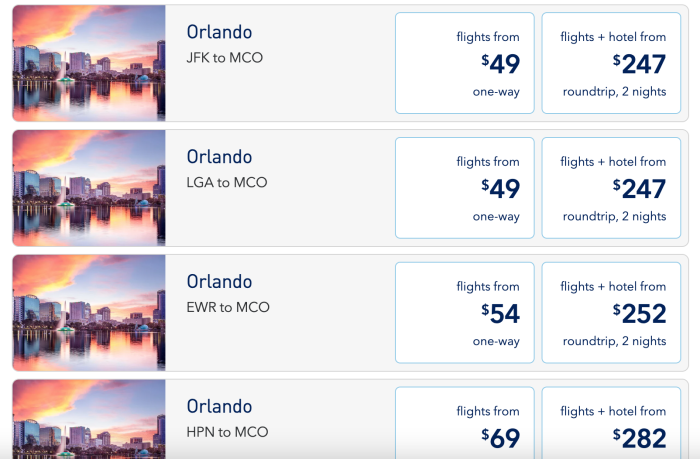This screenshot has height=459, width=700.
Task: Select $247 flights + hotel from JFK
Action: point(613,64)
